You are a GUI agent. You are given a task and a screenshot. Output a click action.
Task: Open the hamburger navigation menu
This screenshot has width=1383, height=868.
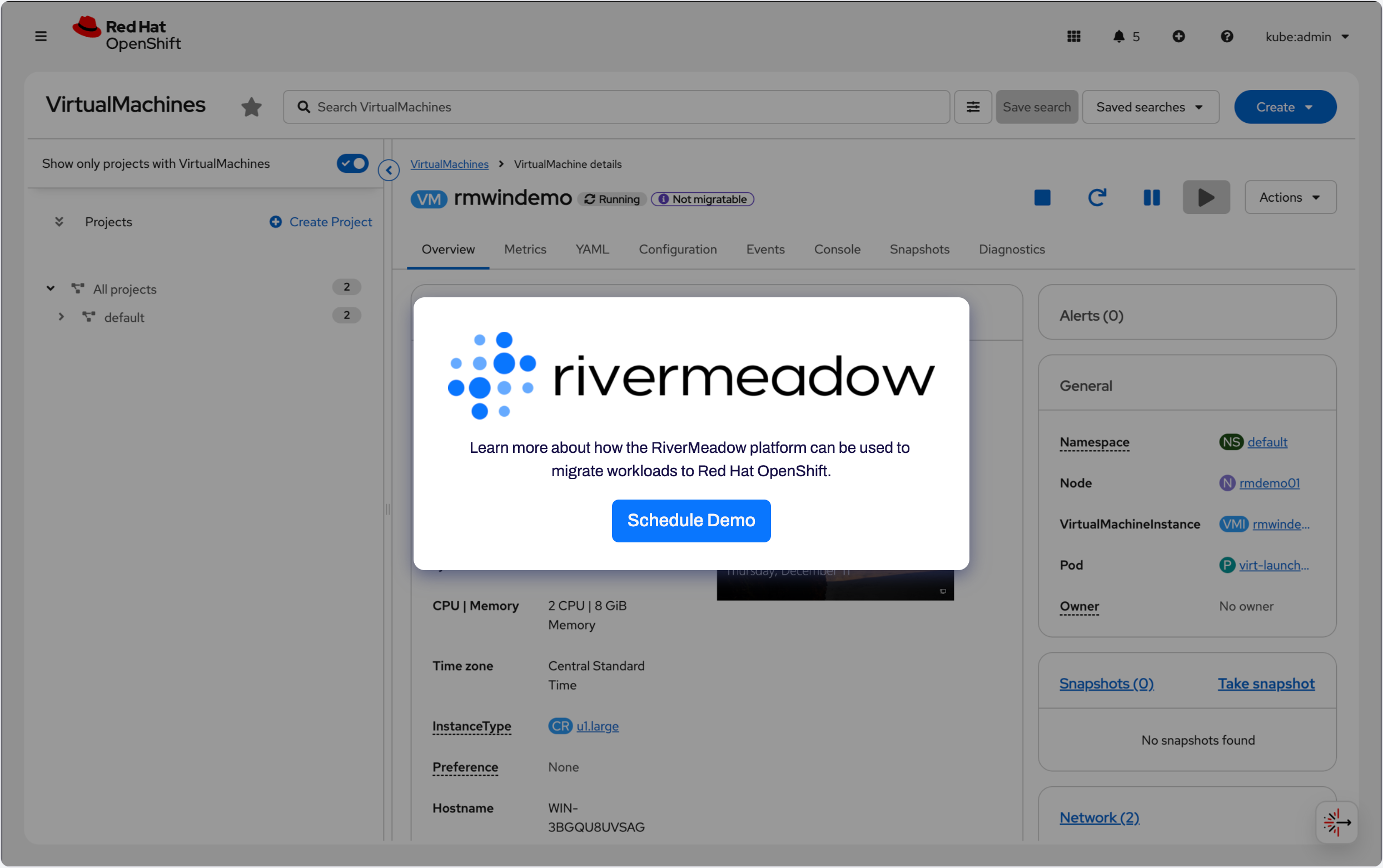[41, 36]
